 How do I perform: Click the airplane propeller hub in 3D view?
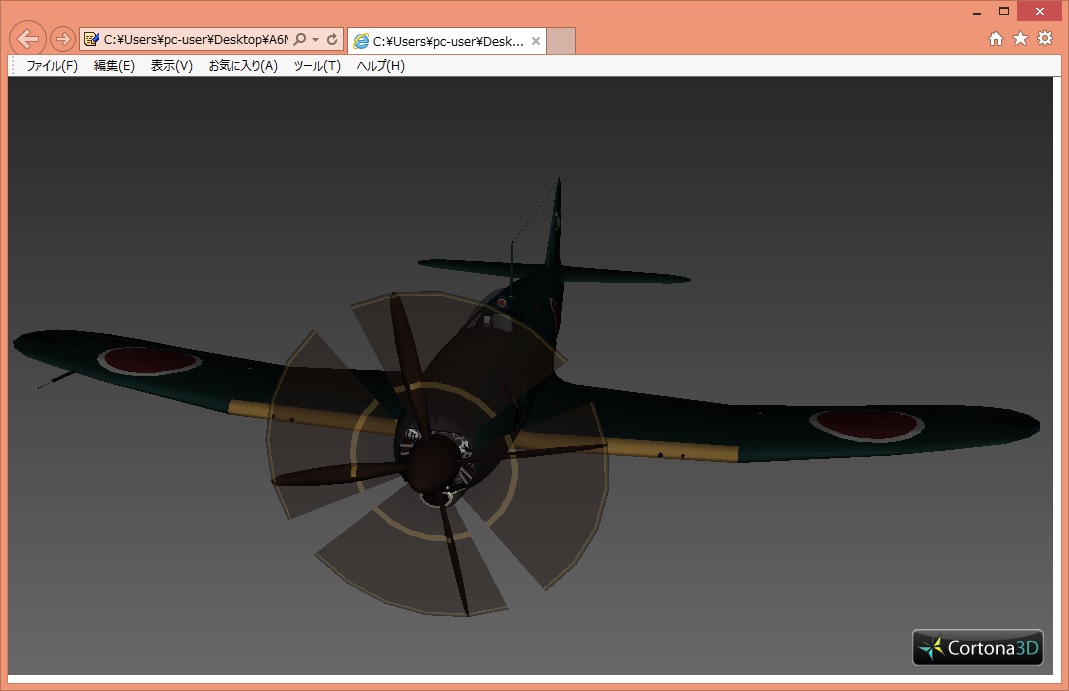click(432, 464)
